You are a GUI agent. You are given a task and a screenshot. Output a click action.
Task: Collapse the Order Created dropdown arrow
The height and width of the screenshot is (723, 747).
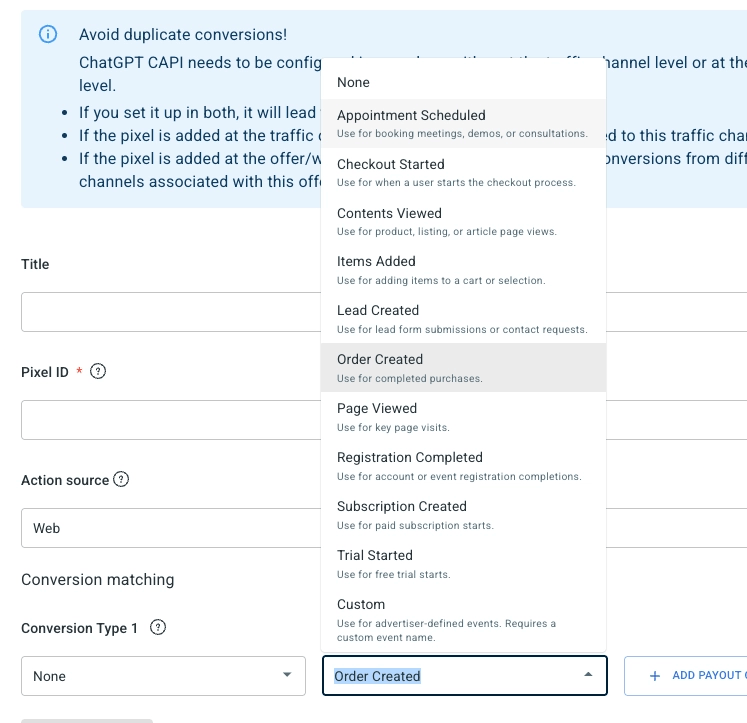[x=588, y=674]
